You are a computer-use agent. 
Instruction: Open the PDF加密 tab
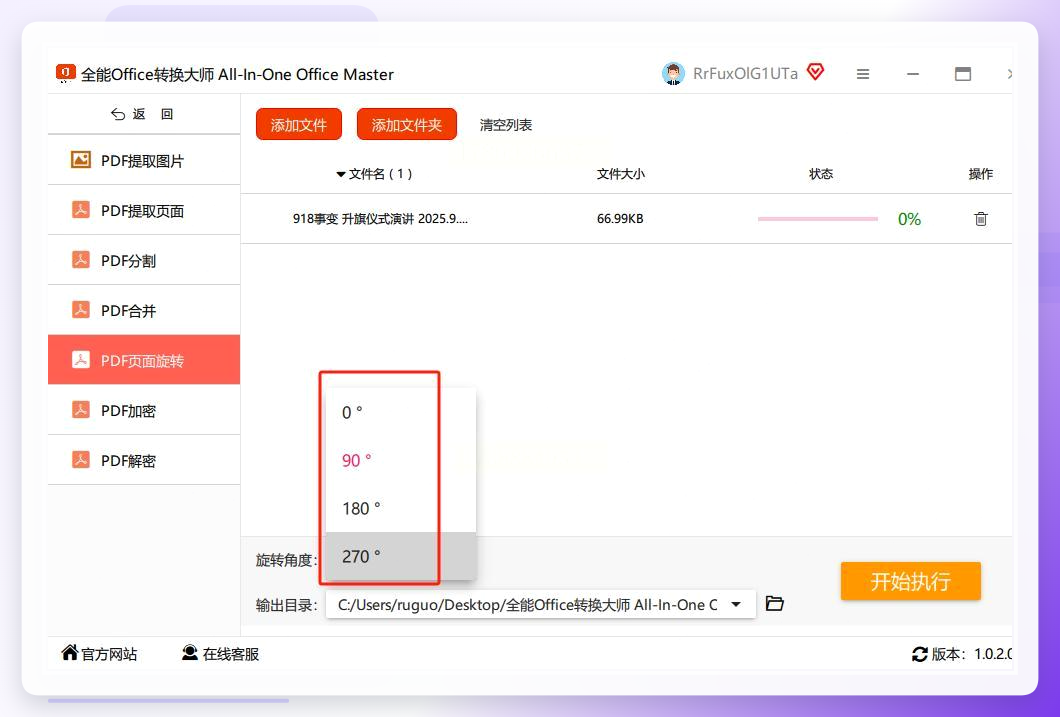click(x=144, y=410)
